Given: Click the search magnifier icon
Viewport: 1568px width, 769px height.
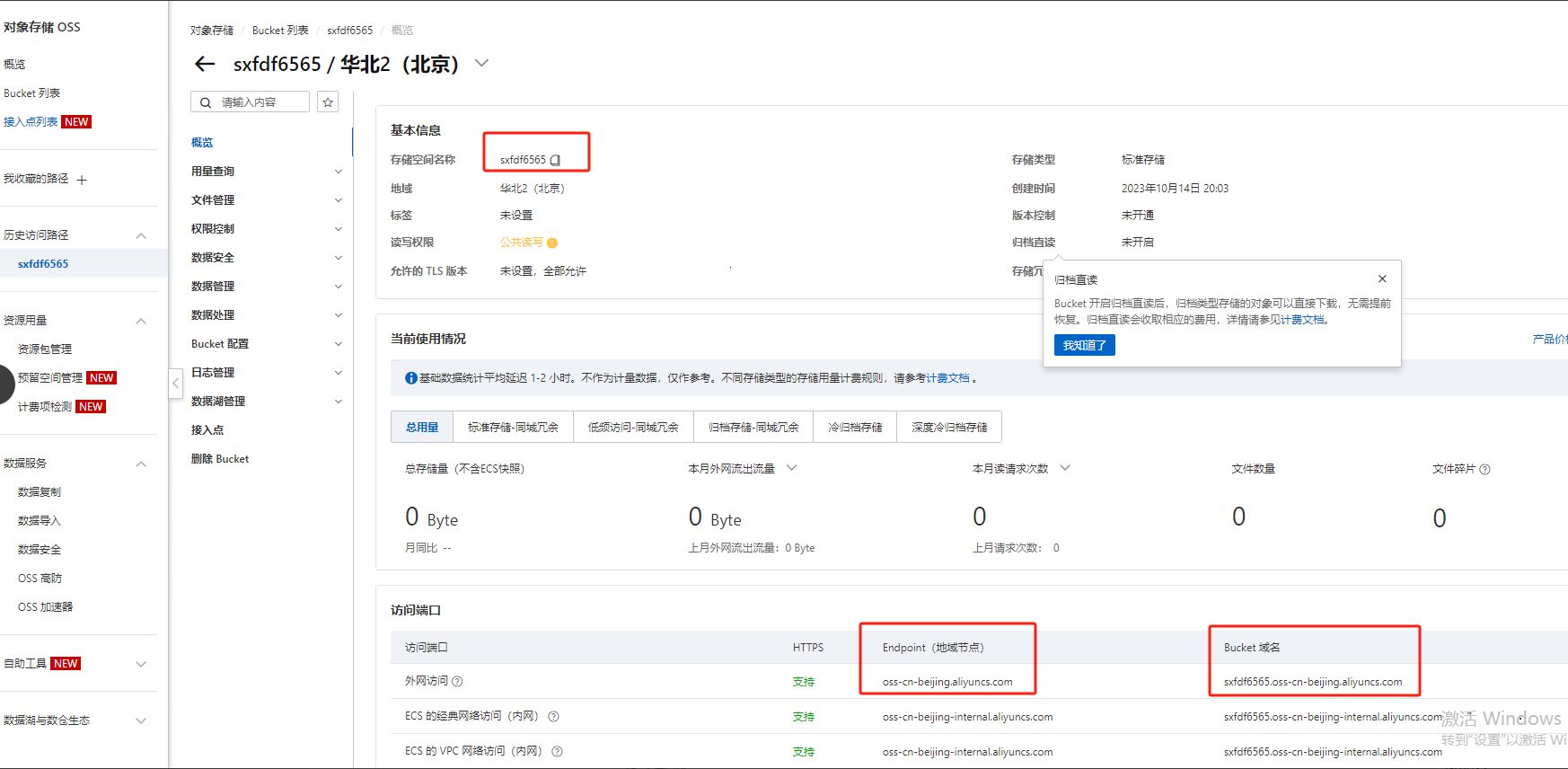Looking at the screenshot, I should point(206,102).
